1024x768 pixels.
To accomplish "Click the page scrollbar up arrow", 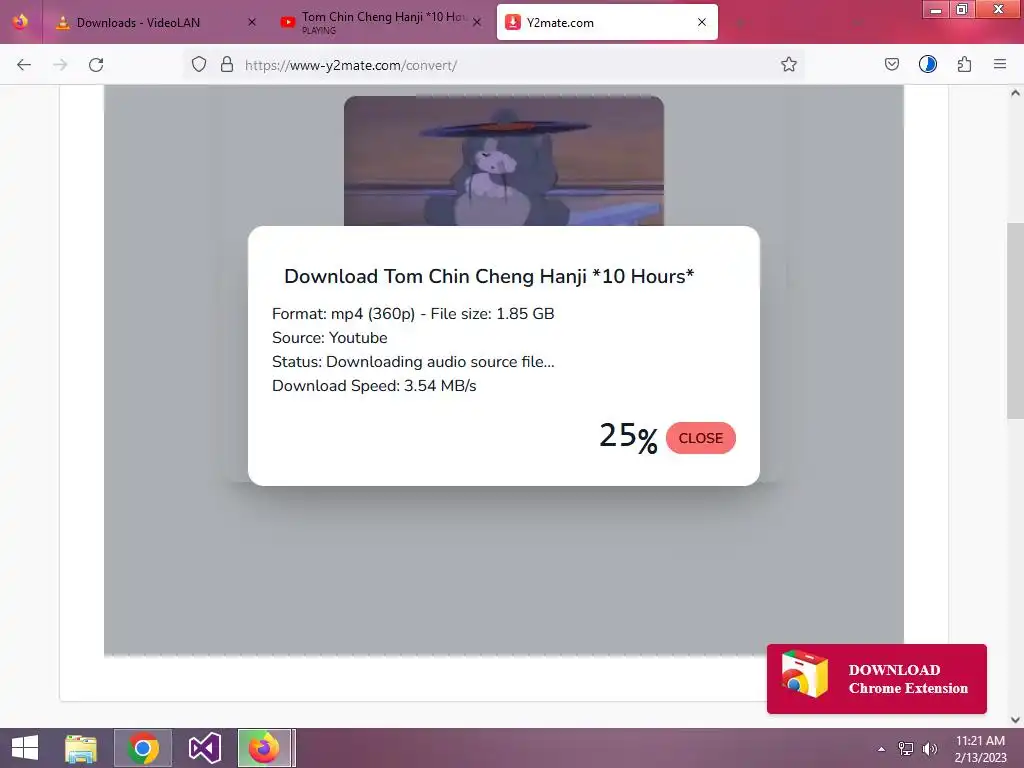I will pos(1015,93).
